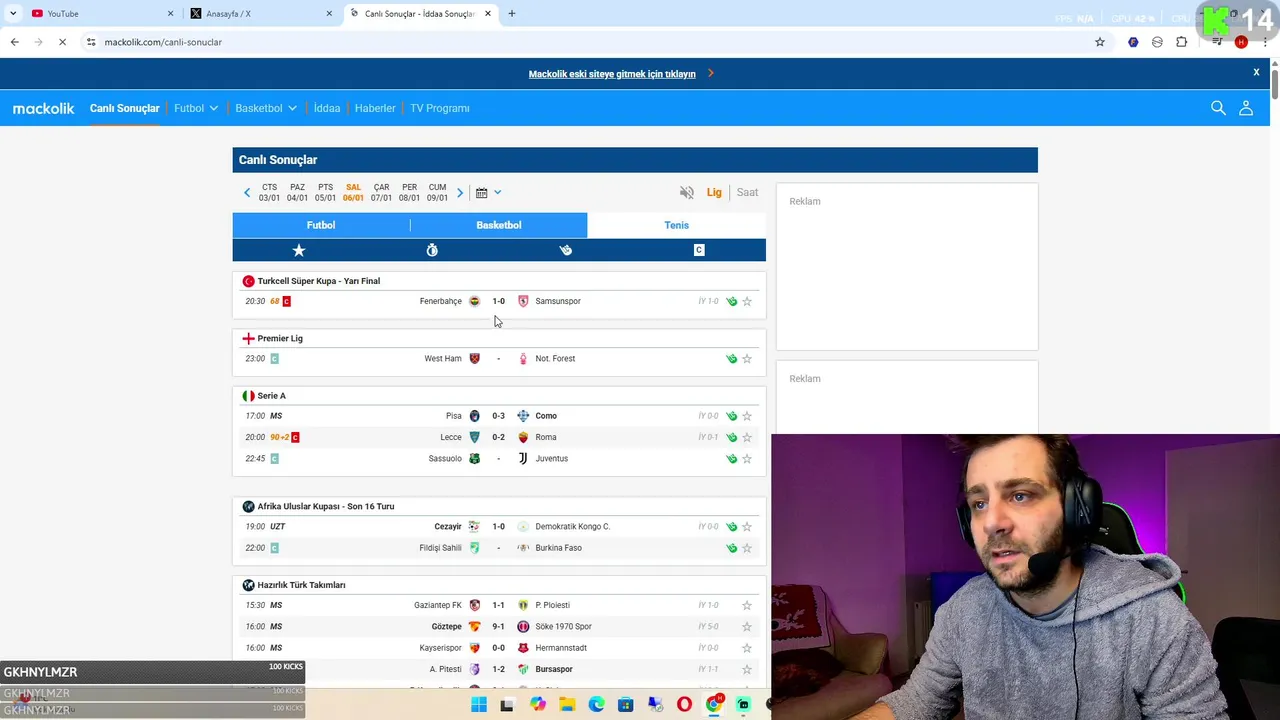Switch to the YouTube browser tab

coord(100,14)
